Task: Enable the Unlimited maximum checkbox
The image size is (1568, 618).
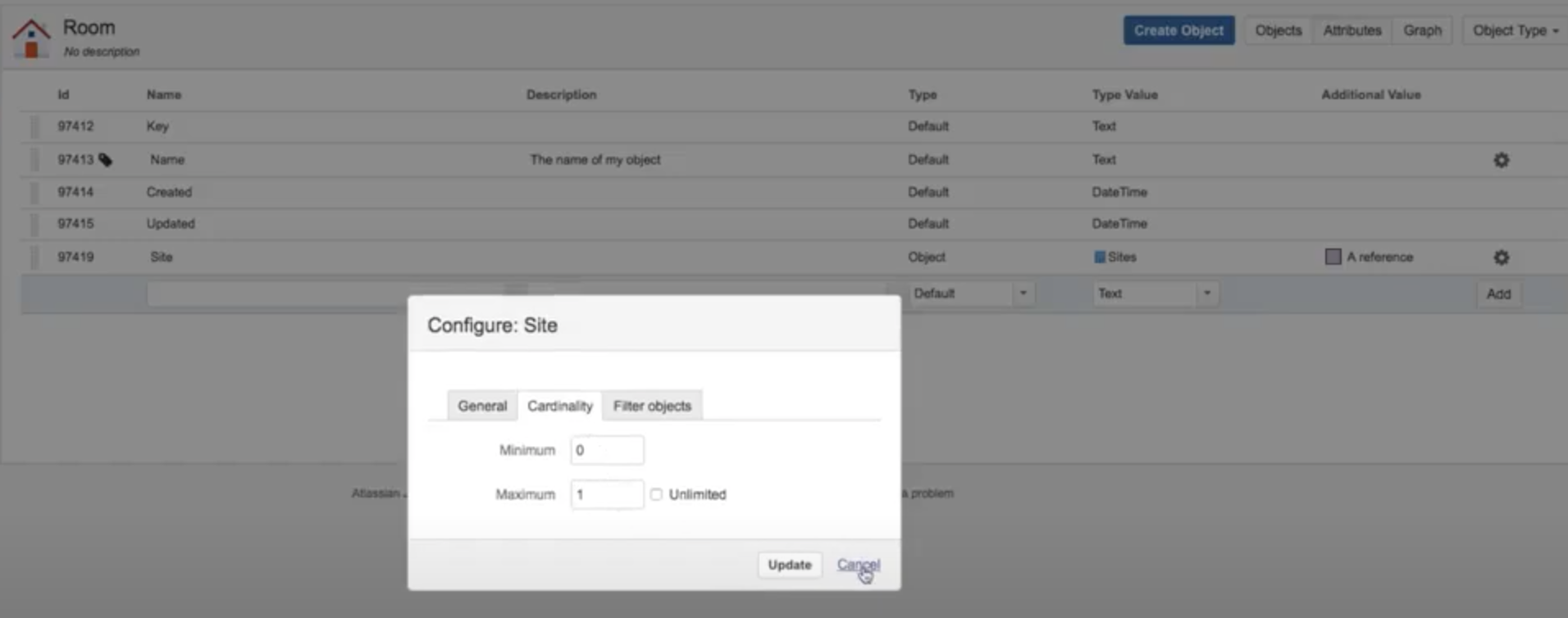Action: (656, 494)
